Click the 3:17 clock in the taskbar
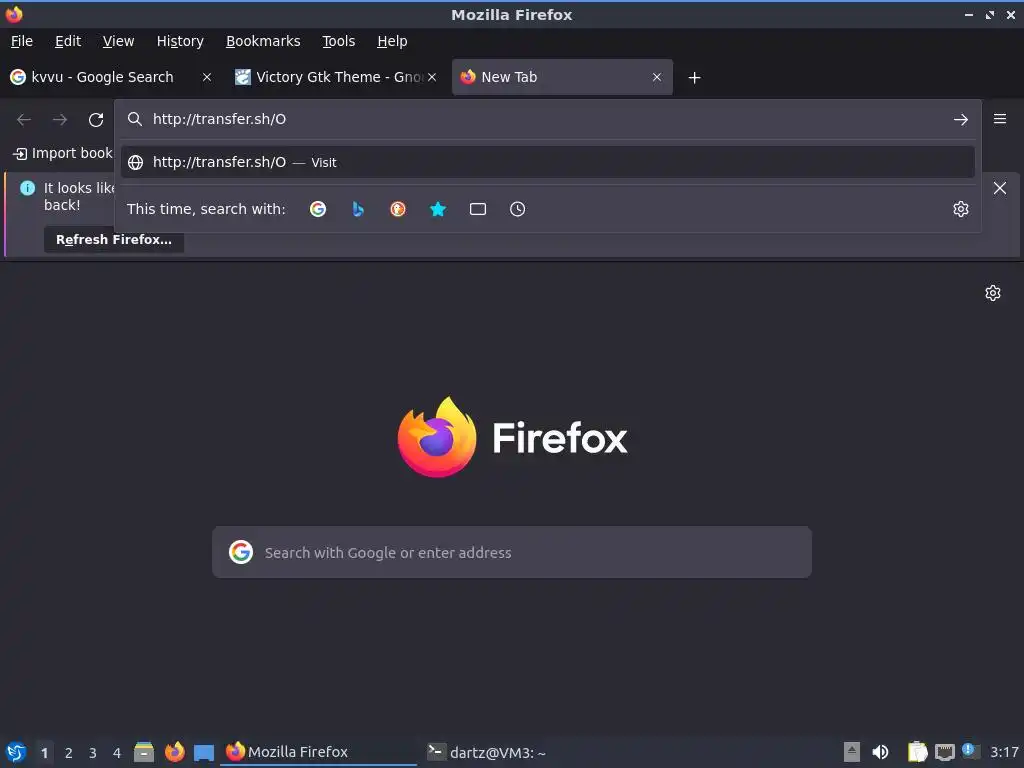Image resolution: width=1024 pixels, height=768 pixels. (x=1004, y=752)
